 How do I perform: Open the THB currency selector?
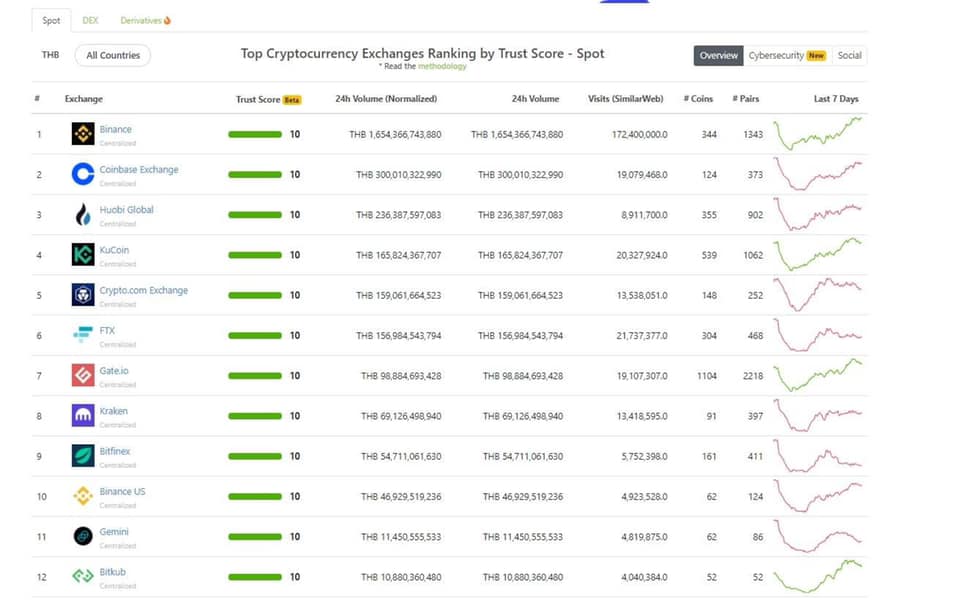tap(50, 55)
